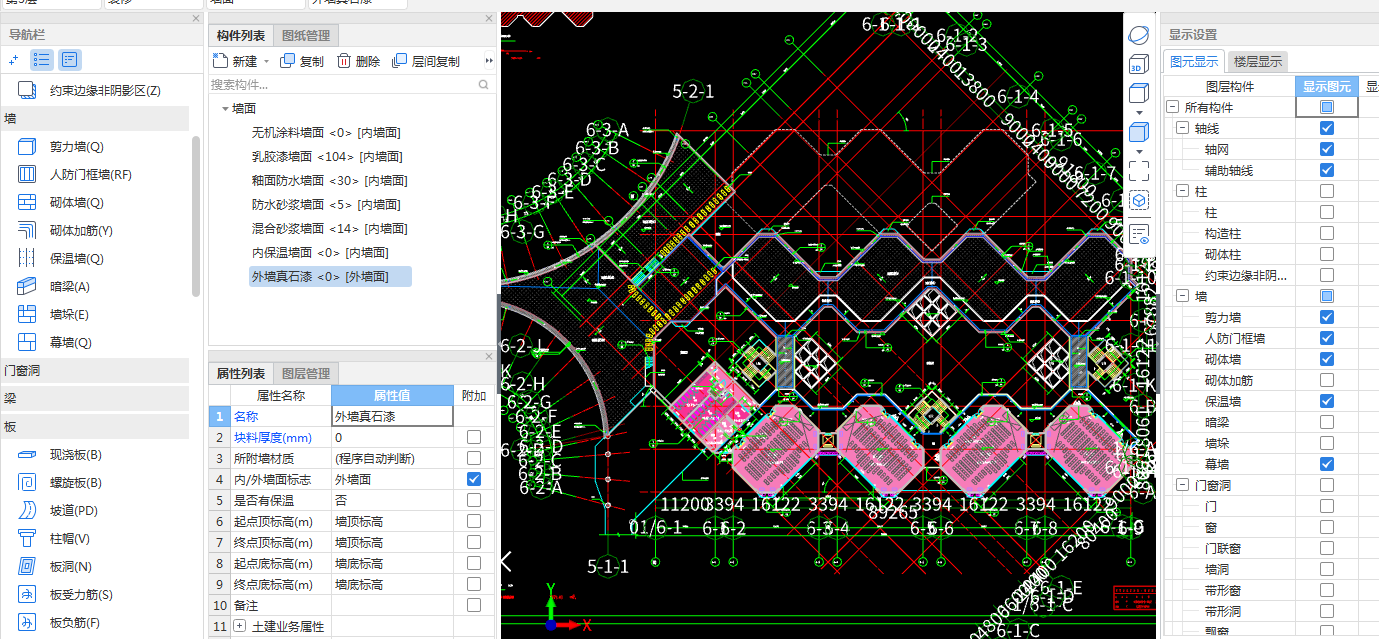This screenshot has height=639, width=1379.
Task: Collapse the 柱 layer group
Action: (1182, 191)
